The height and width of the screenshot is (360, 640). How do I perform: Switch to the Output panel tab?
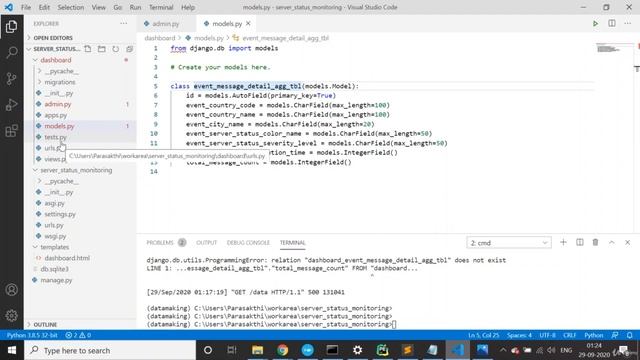click(x=207, y=242)
